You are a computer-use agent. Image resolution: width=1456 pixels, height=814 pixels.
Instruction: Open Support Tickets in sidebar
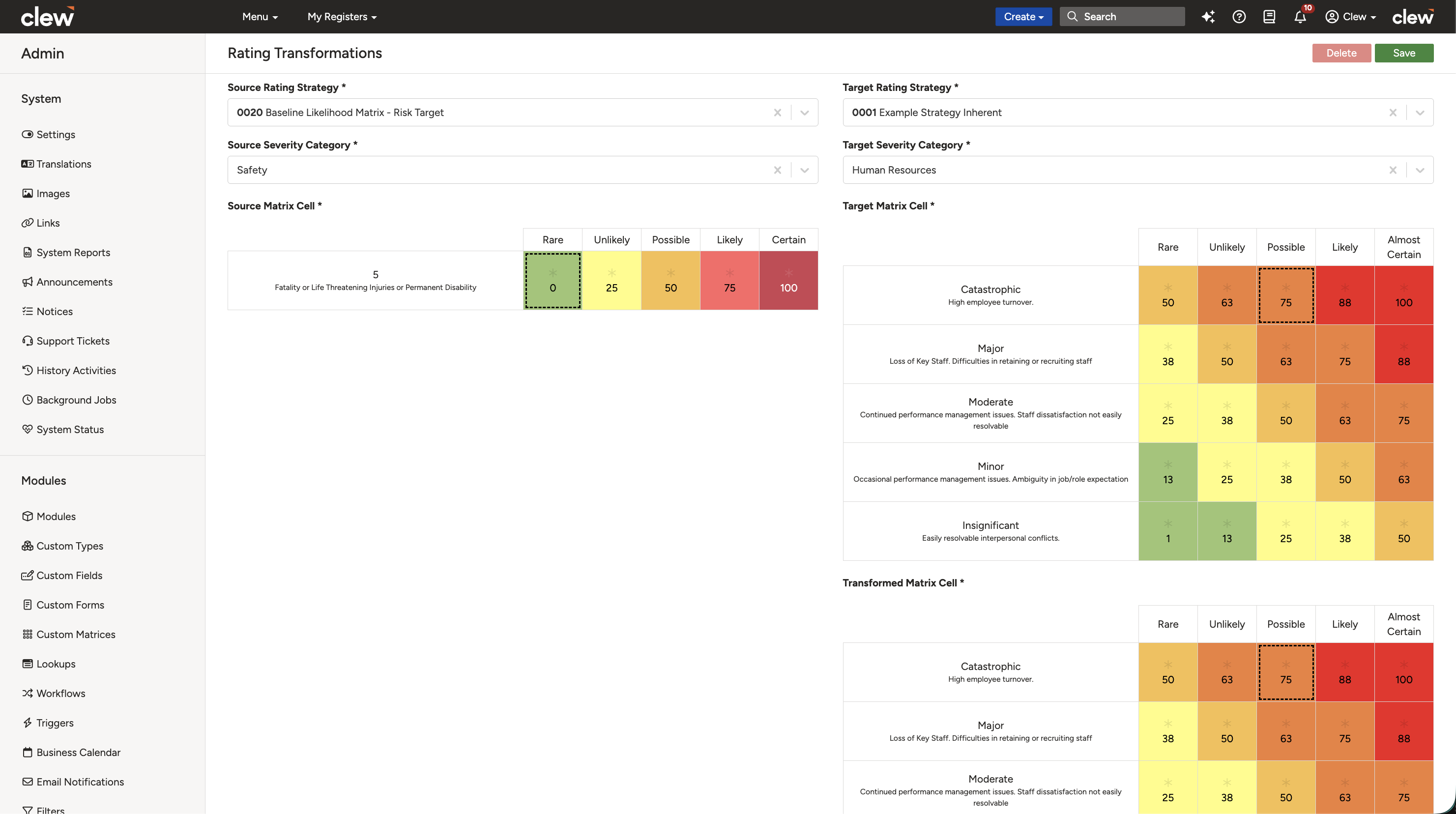tap(65, 341)
